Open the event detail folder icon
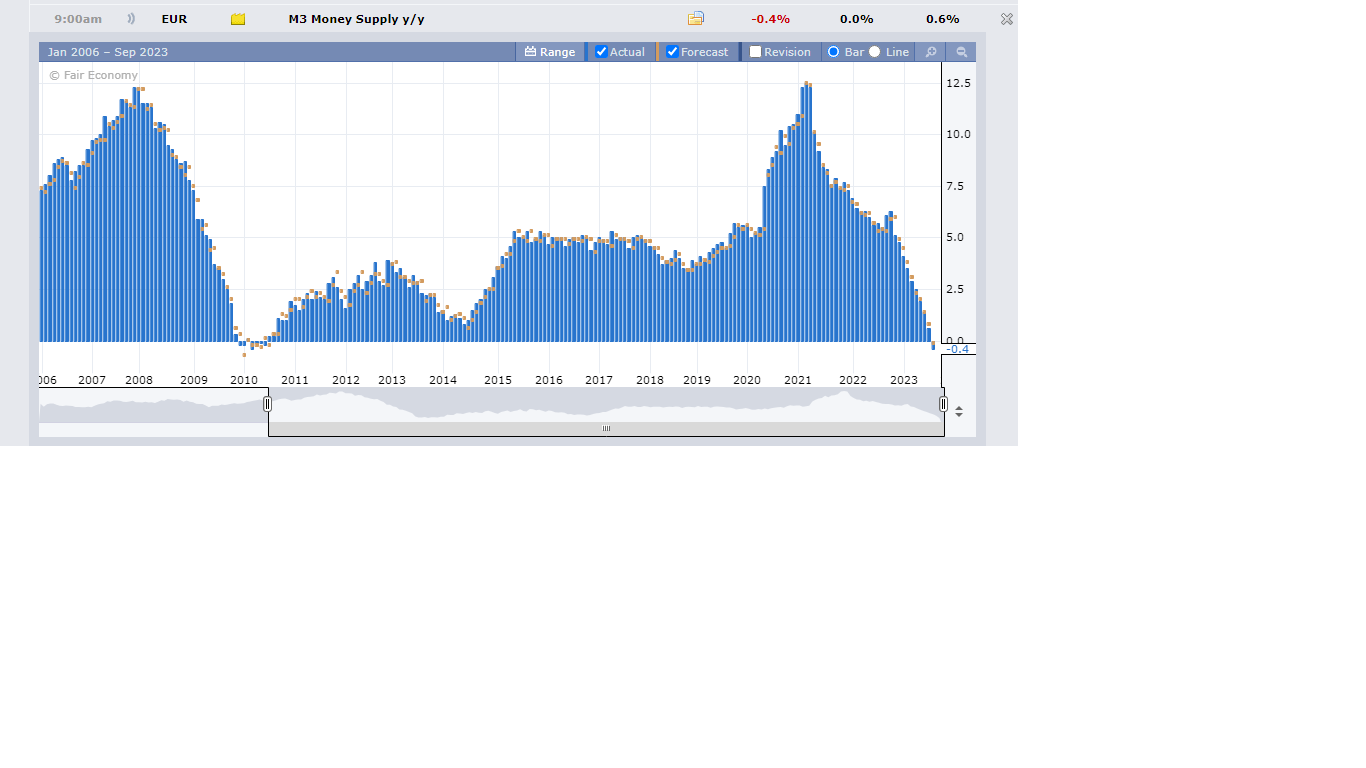Image resolution: width=1366 pixels, height=768 pixels. [x=696, y=18]
